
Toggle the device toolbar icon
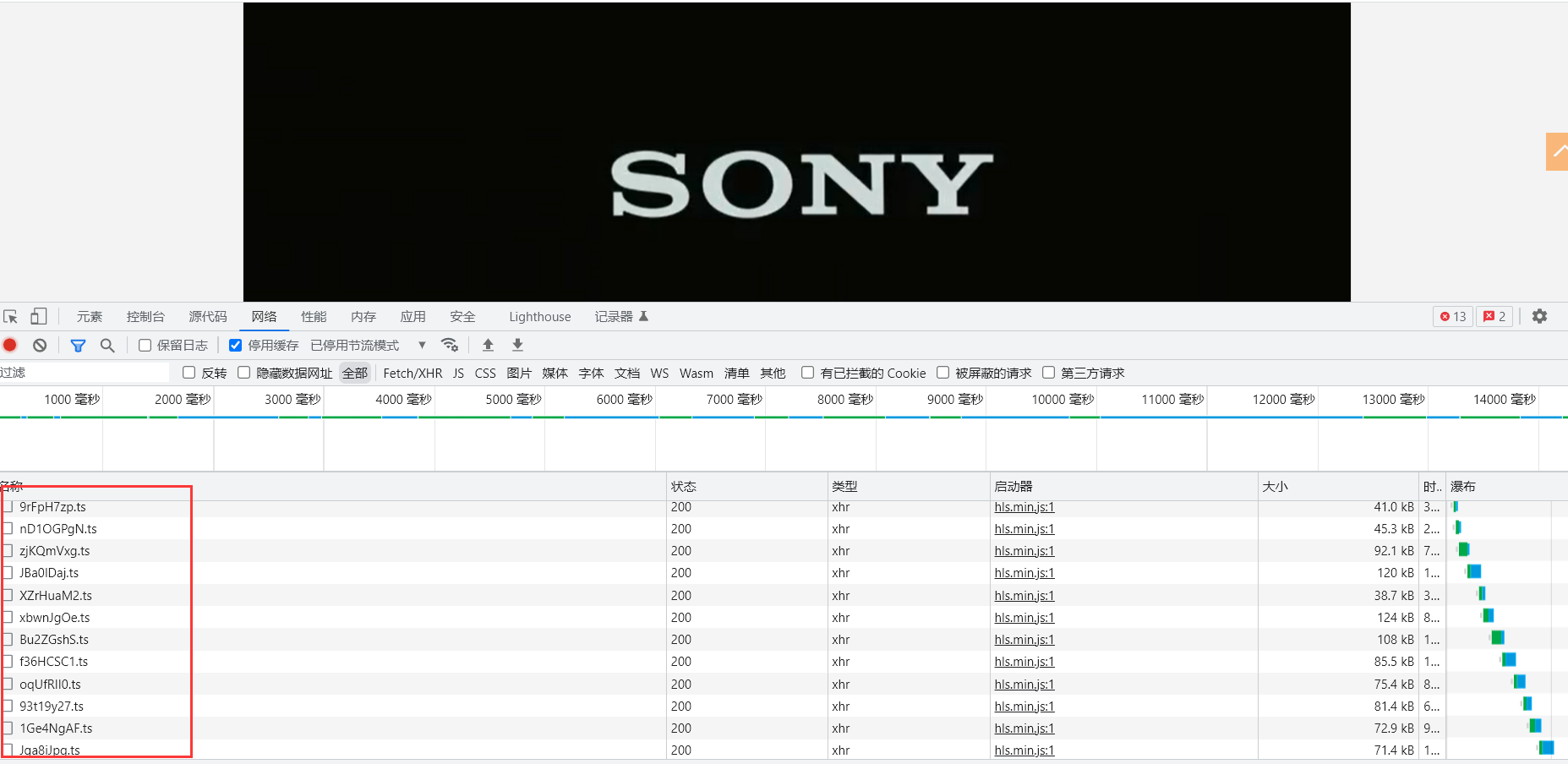coord(38,316)
